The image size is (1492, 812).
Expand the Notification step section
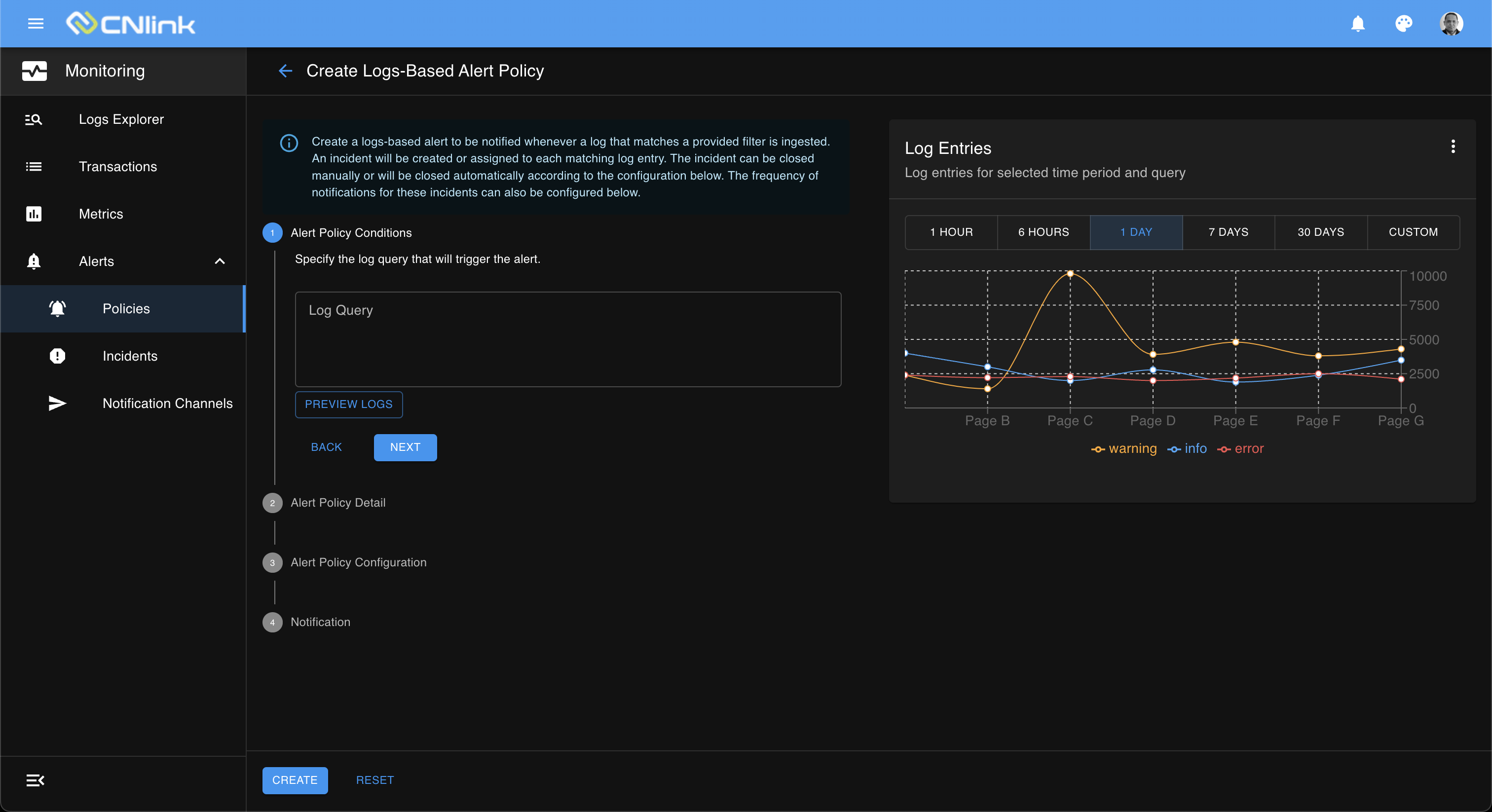[320, 622]
